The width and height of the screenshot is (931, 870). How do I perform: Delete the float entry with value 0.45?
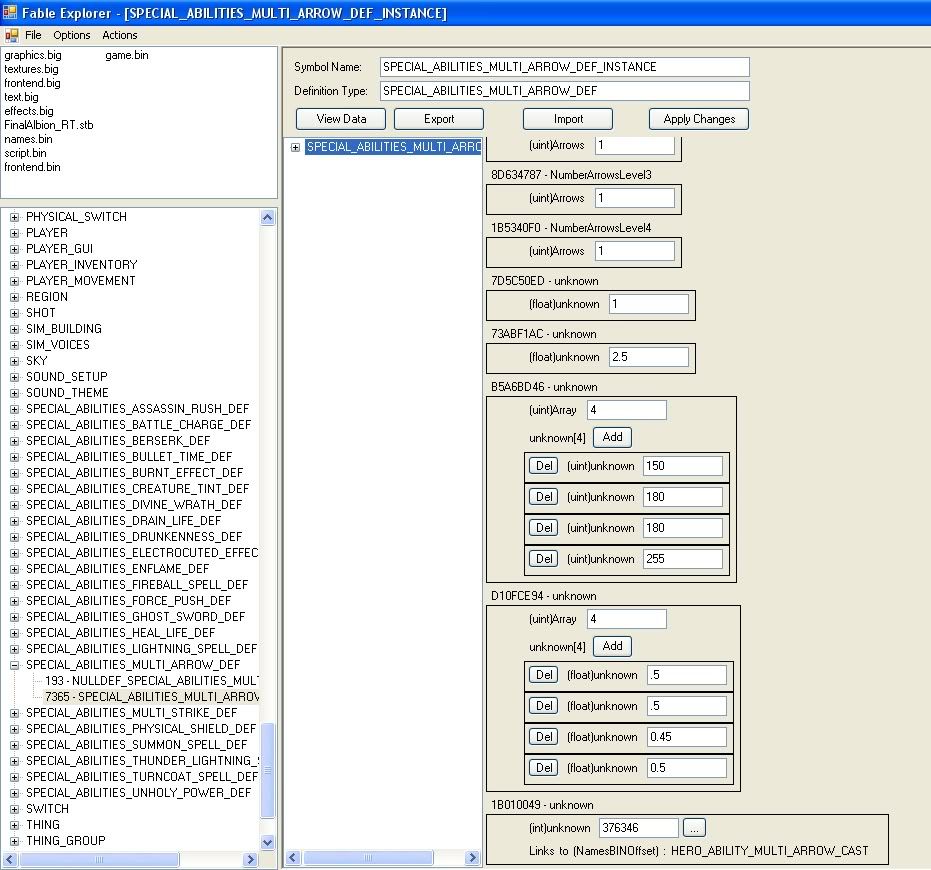(x=544, y=736)
